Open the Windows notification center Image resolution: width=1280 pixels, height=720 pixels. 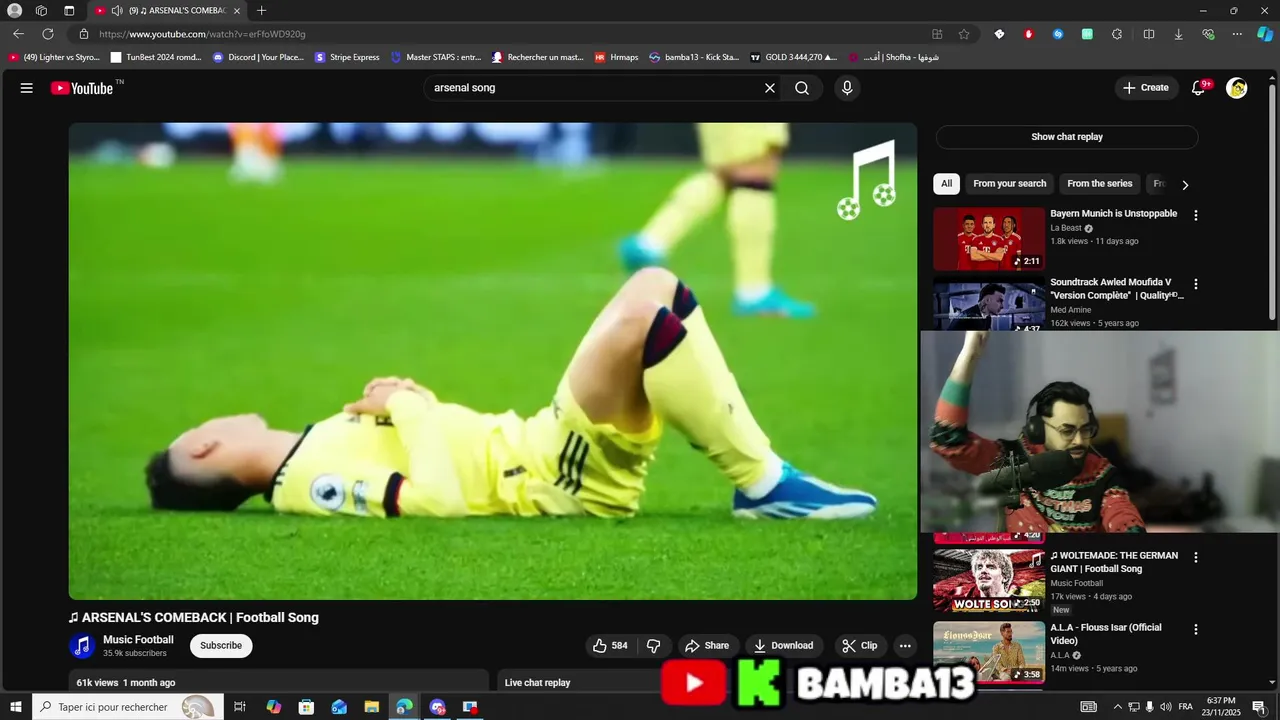coord(1259,707)
